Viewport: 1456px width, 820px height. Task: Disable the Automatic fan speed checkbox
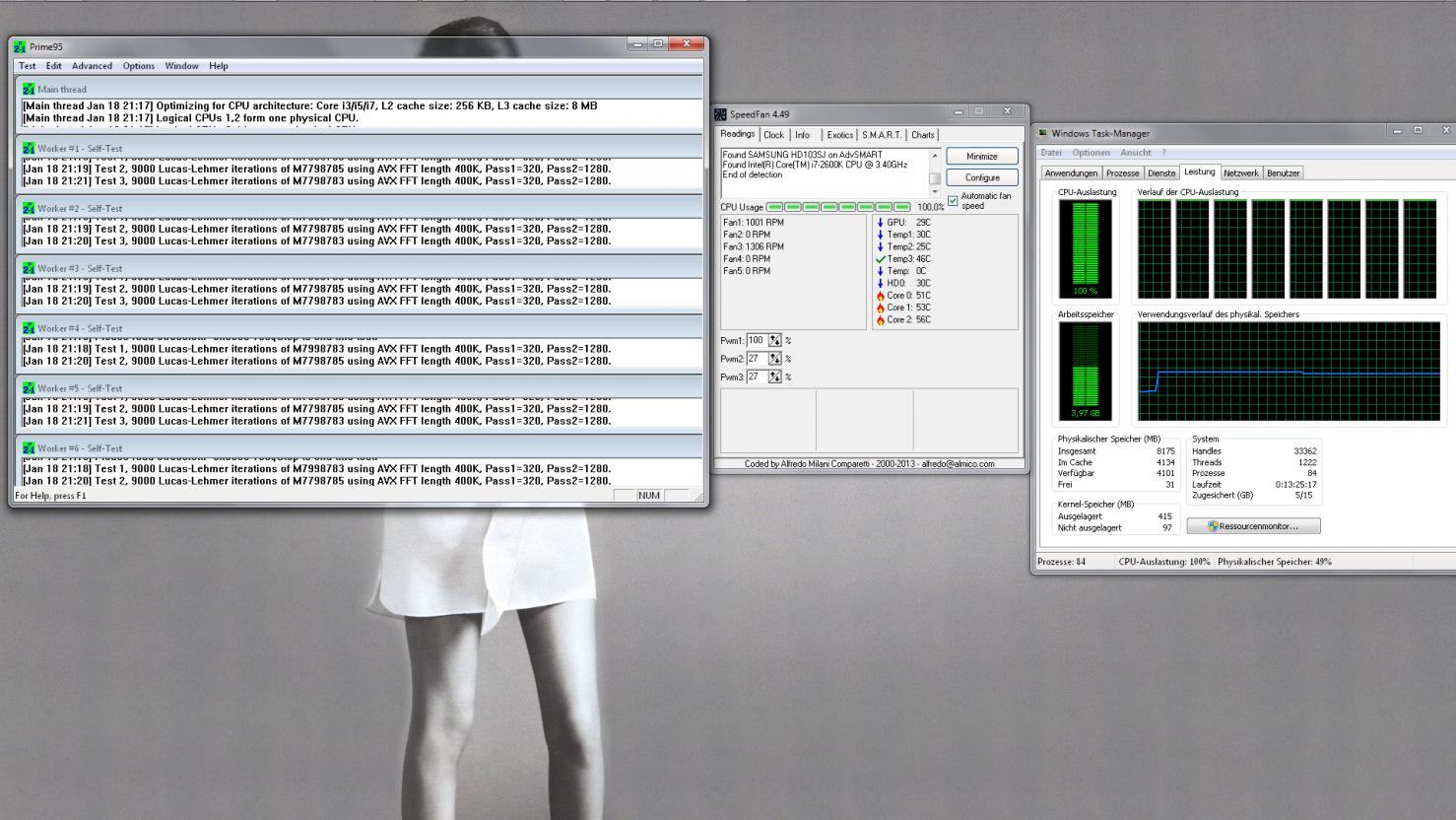point(953,201)
